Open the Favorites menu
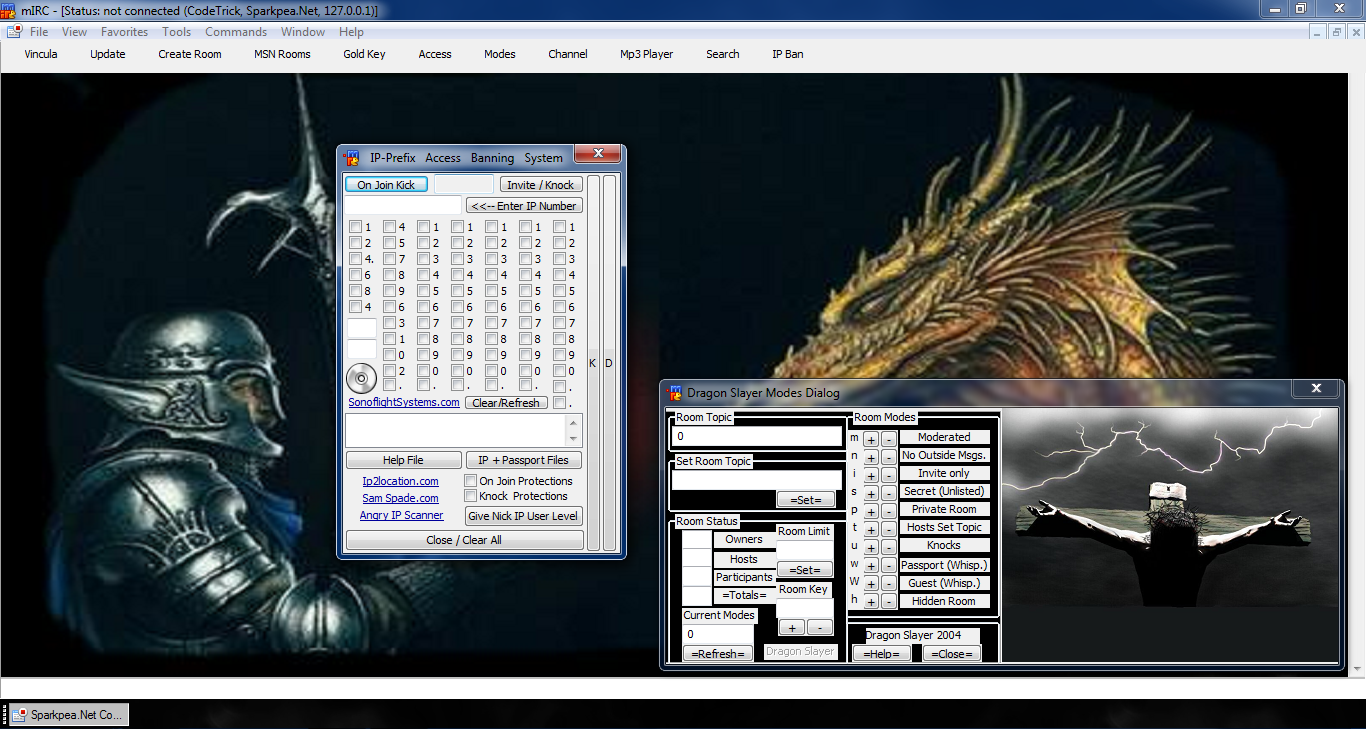Viewport: 1366px width, 729px height. point(124,32)
